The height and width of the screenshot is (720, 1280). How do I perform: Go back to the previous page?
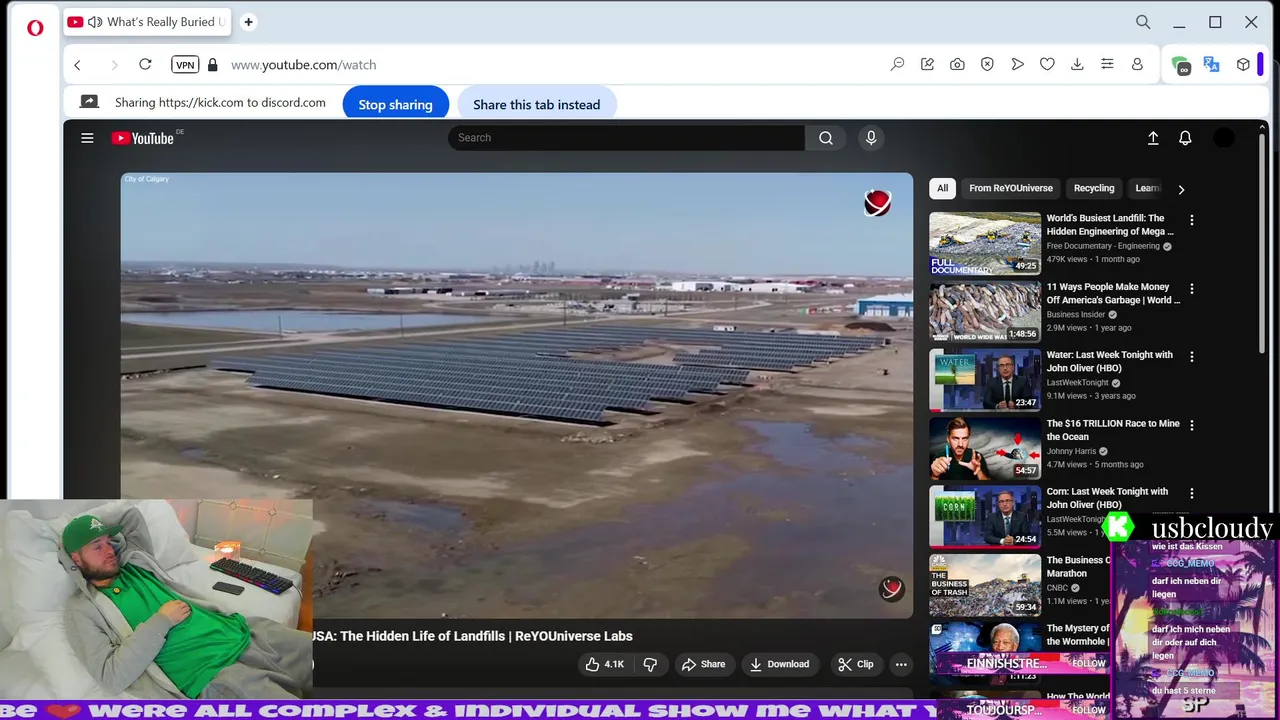[77, 65]
